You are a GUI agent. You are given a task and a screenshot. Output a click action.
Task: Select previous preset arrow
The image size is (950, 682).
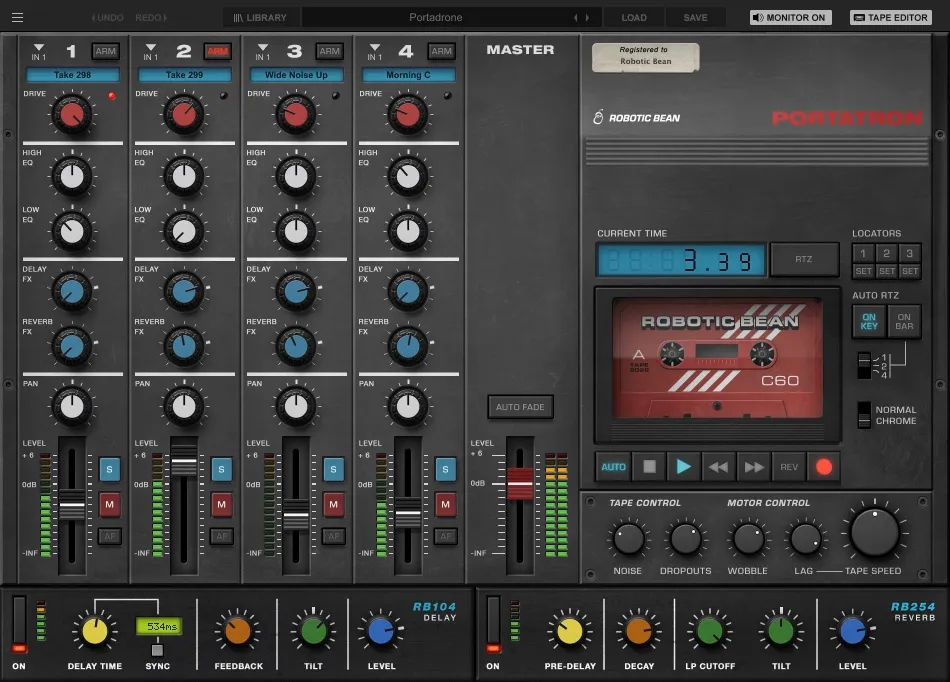pos(576,18)
